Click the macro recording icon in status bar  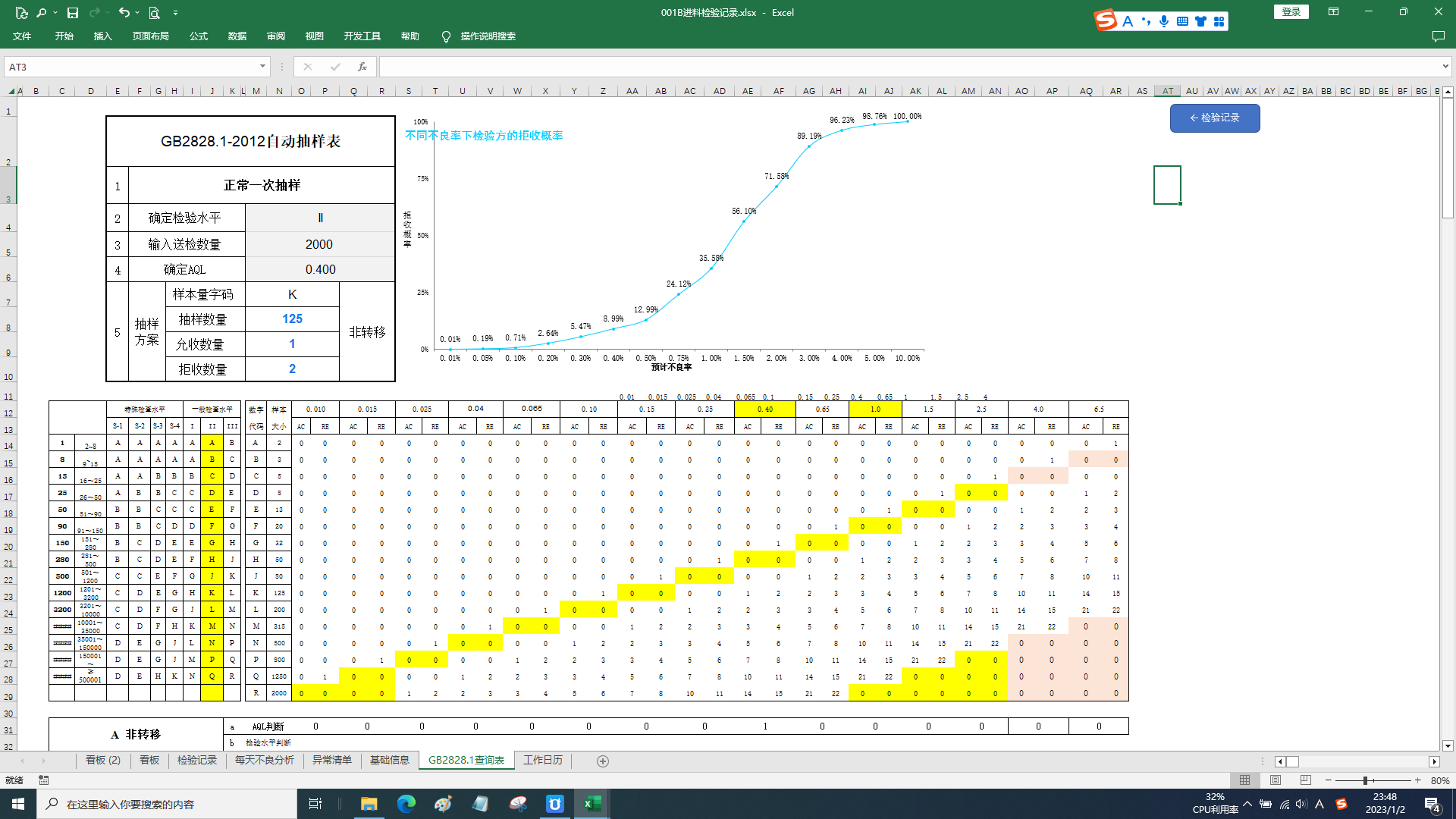point(44,780)
